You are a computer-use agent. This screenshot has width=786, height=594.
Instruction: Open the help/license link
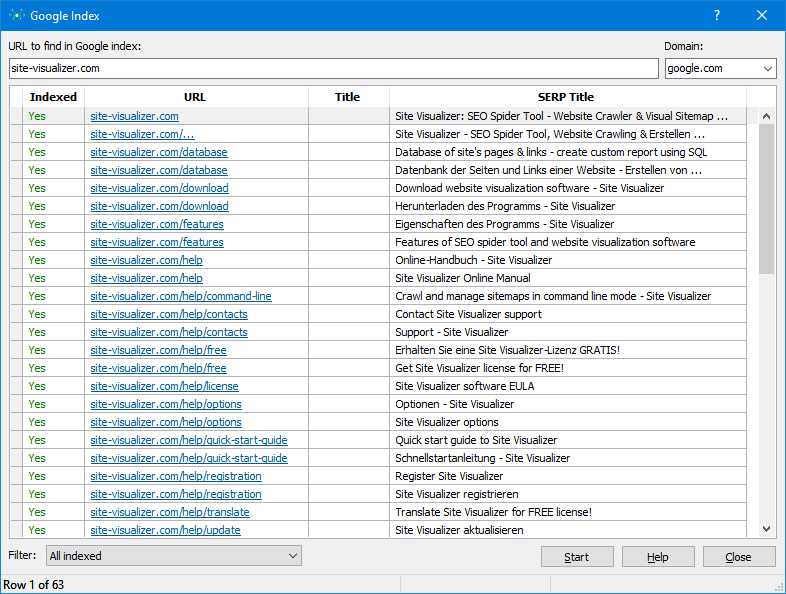coord(164,386)
